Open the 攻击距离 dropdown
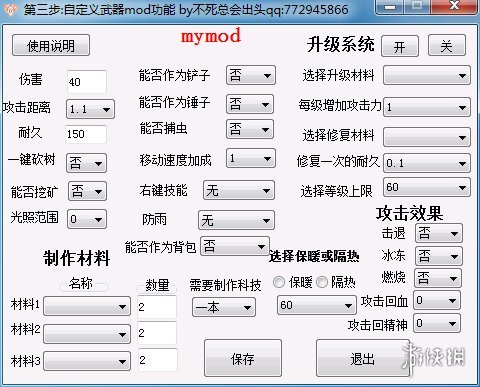Image resolution: width=480 pixels, height=387 pixels. point(90,109)
